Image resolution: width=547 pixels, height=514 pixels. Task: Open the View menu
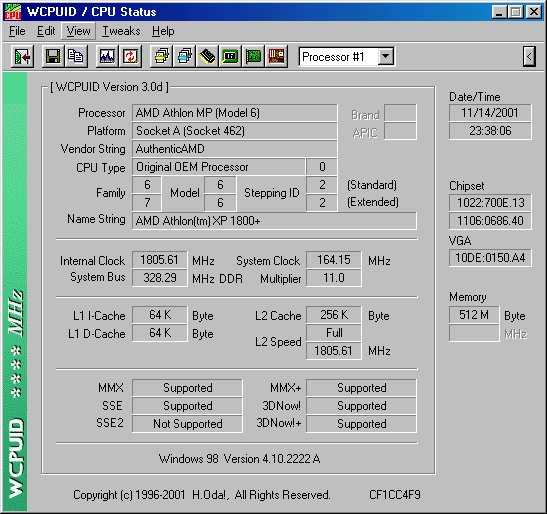(78, 31)
